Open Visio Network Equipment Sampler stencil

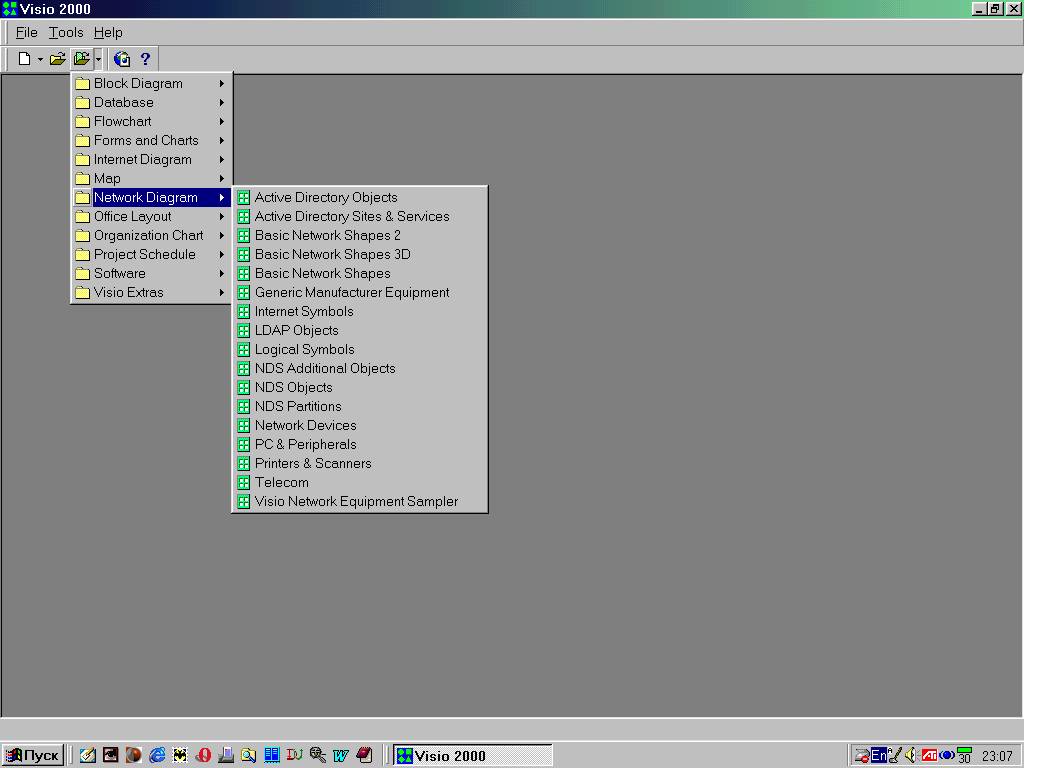[x=360, y=501]
